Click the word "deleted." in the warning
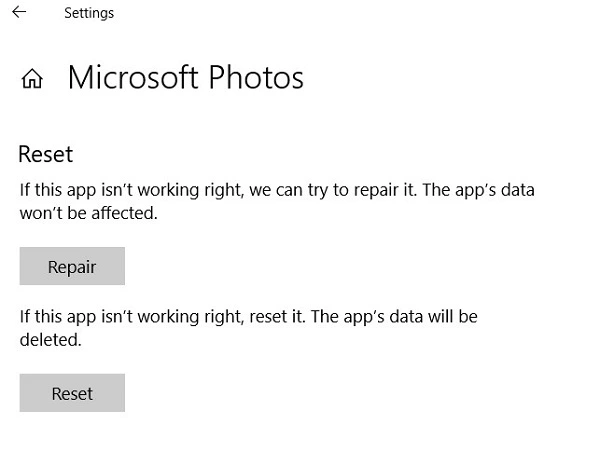Image resolution: width=600 pixels, height=465 pixels. 50,340
